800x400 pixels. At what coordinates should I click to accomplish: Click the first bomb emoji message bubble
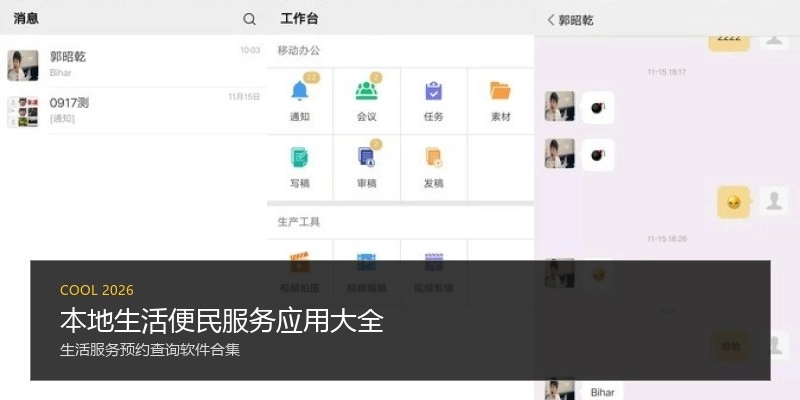[598, 107]
